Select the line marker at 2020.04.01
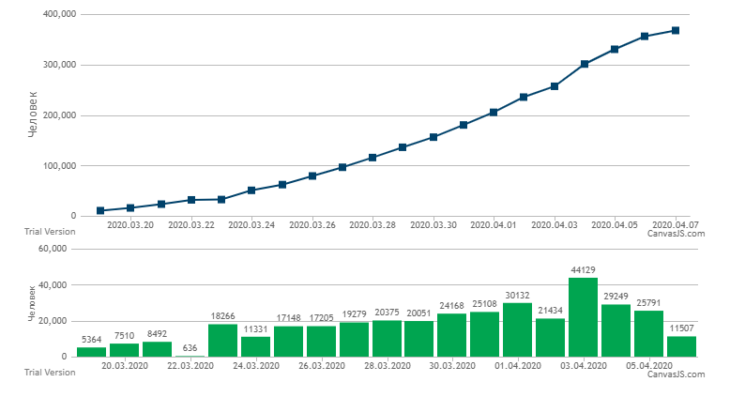Image resolution: width=730 pixels, height=397 pixels. [493, 112]
